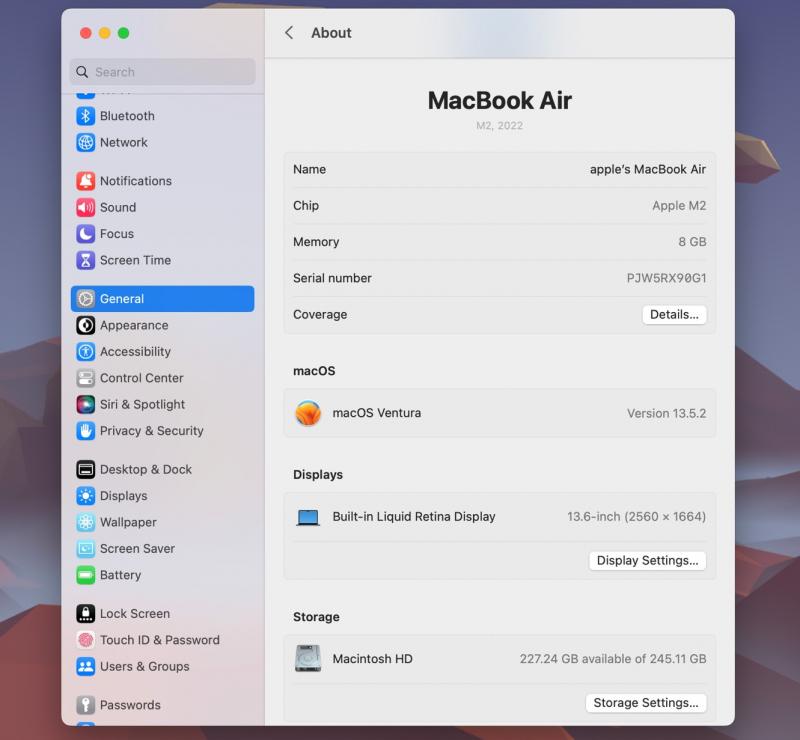The width and height of the screenshot is (800, 740).
Task: Click the Accessibility icon
Action: pos(85,352)
